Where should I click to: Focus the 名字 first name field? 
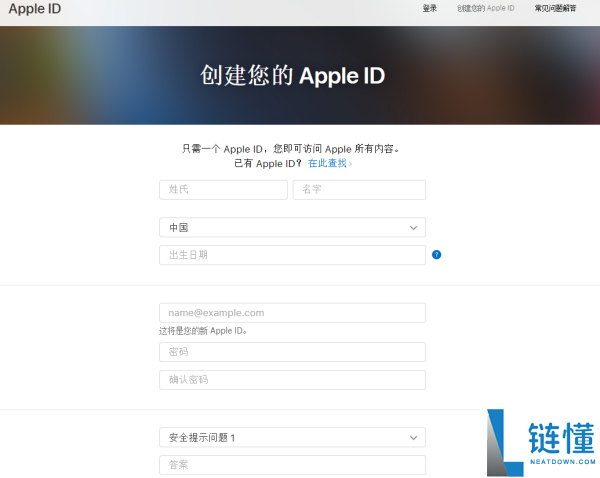(359, 190)
